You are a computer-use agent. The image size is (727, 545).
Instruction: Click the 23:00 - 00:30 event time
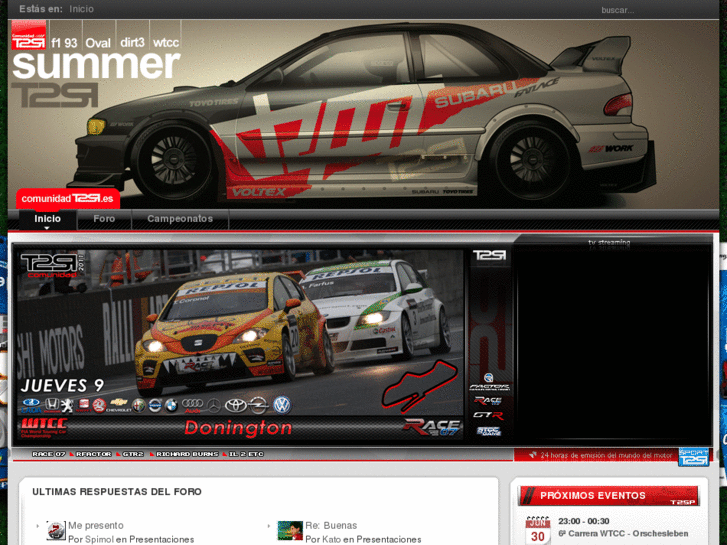click(x=583, y=521)
